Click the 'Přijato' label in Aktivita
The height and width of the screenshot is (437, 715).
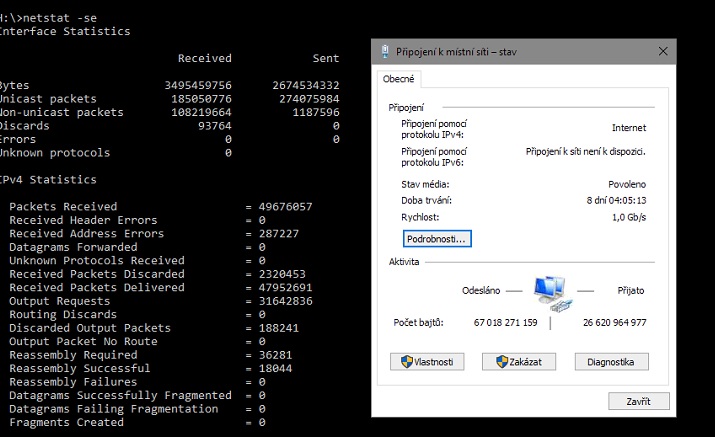pyautogui.click(x=631, y=291)
